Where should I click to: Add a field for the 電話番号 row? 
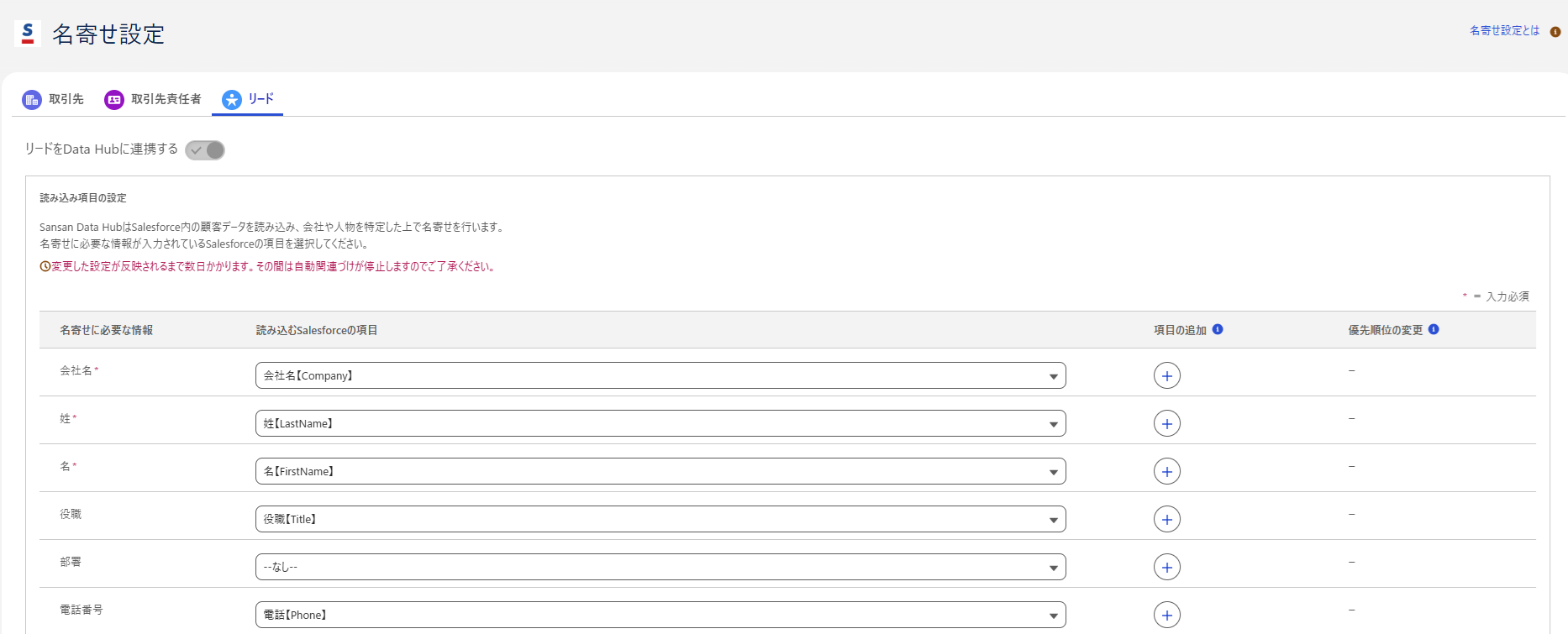coord(1167,615)
